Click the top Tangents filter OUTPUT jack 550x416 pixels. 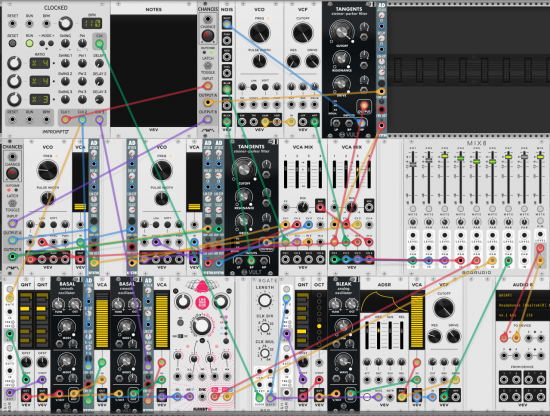click(364, 105)
